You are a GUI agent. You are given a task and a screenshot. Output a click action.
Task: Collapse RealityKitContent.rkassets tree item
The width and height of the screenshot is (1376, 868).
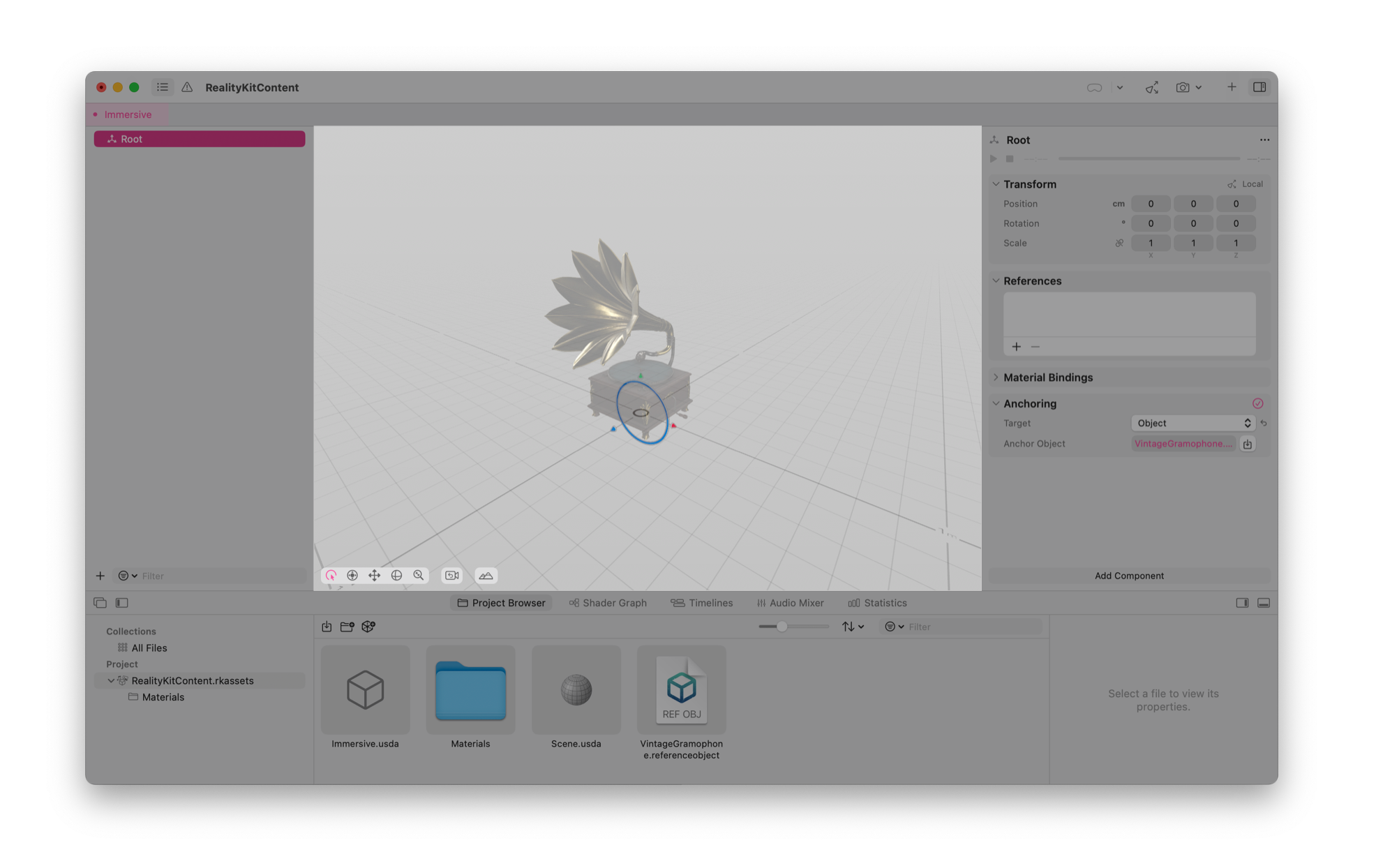click(x=111, y=681)
